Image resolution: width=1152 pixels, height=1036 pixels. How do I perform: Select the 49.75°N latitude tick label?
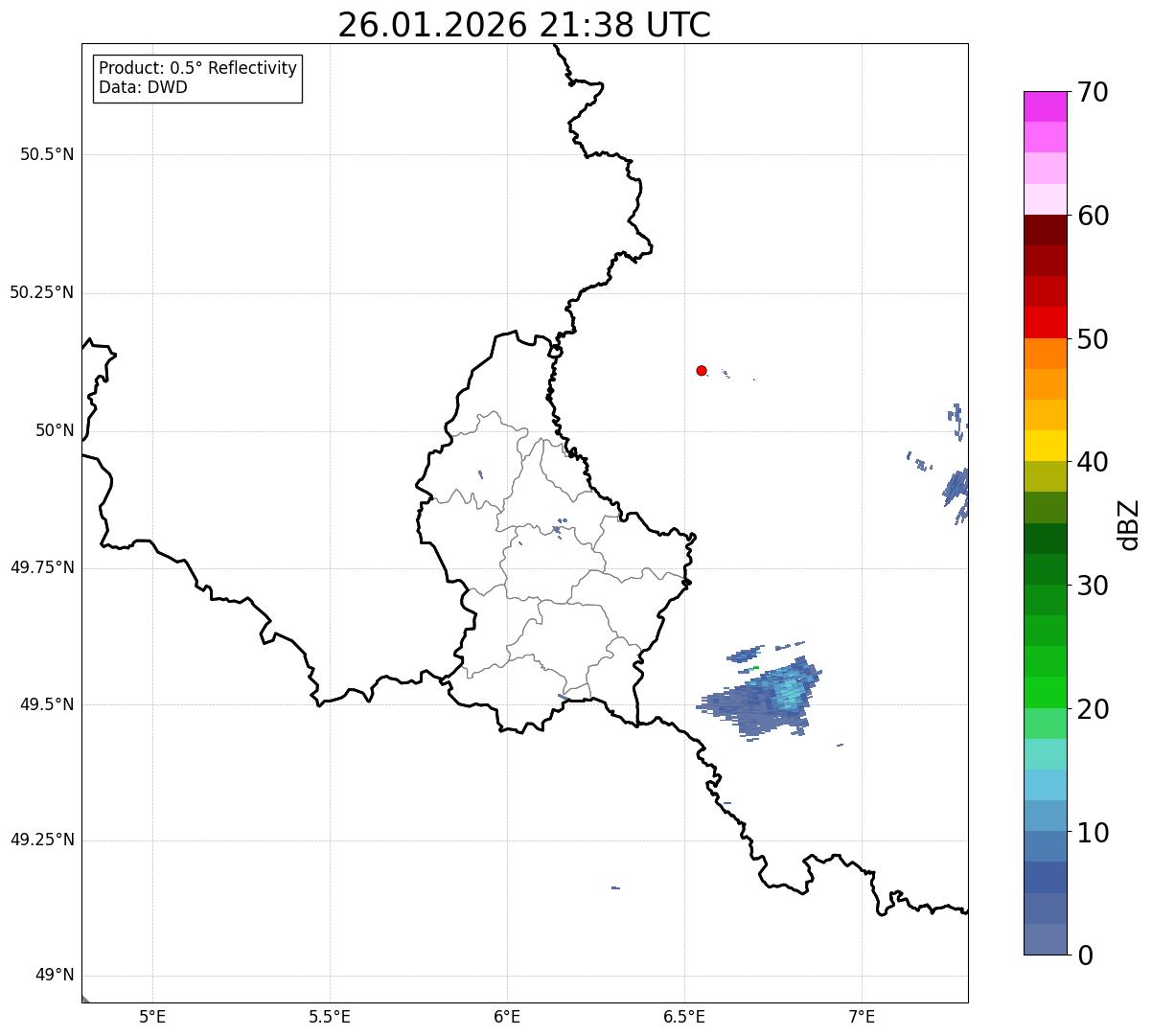click(41, 567)
